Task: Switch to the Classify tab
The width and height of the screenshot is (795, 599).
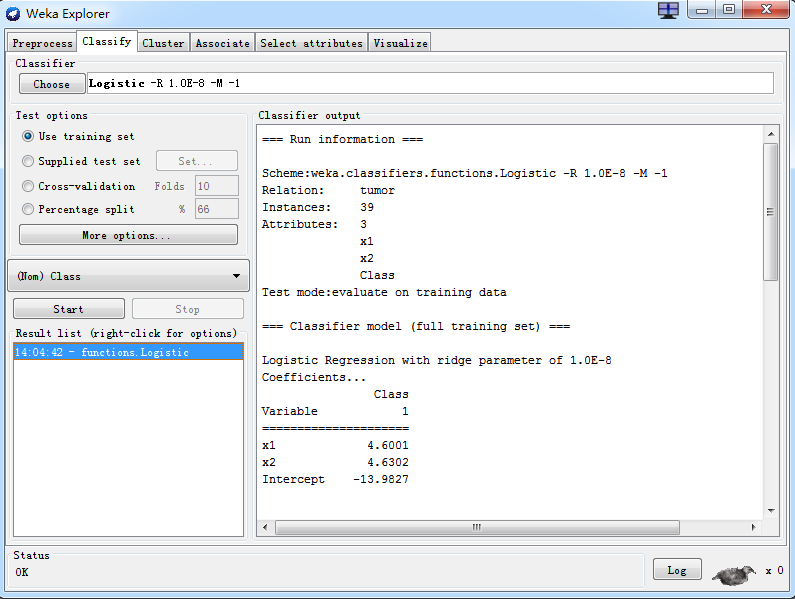Action: pyautogui.click(x=106, y=41)
